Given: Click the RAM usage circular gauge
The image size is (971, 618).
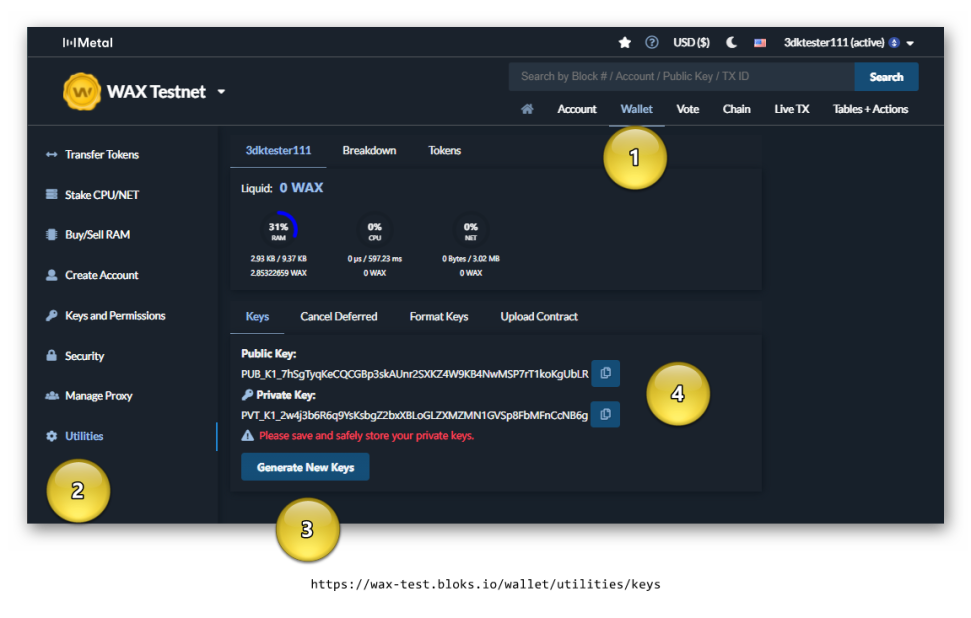Looking at the screenshot, I should click(x=279, y=229).
